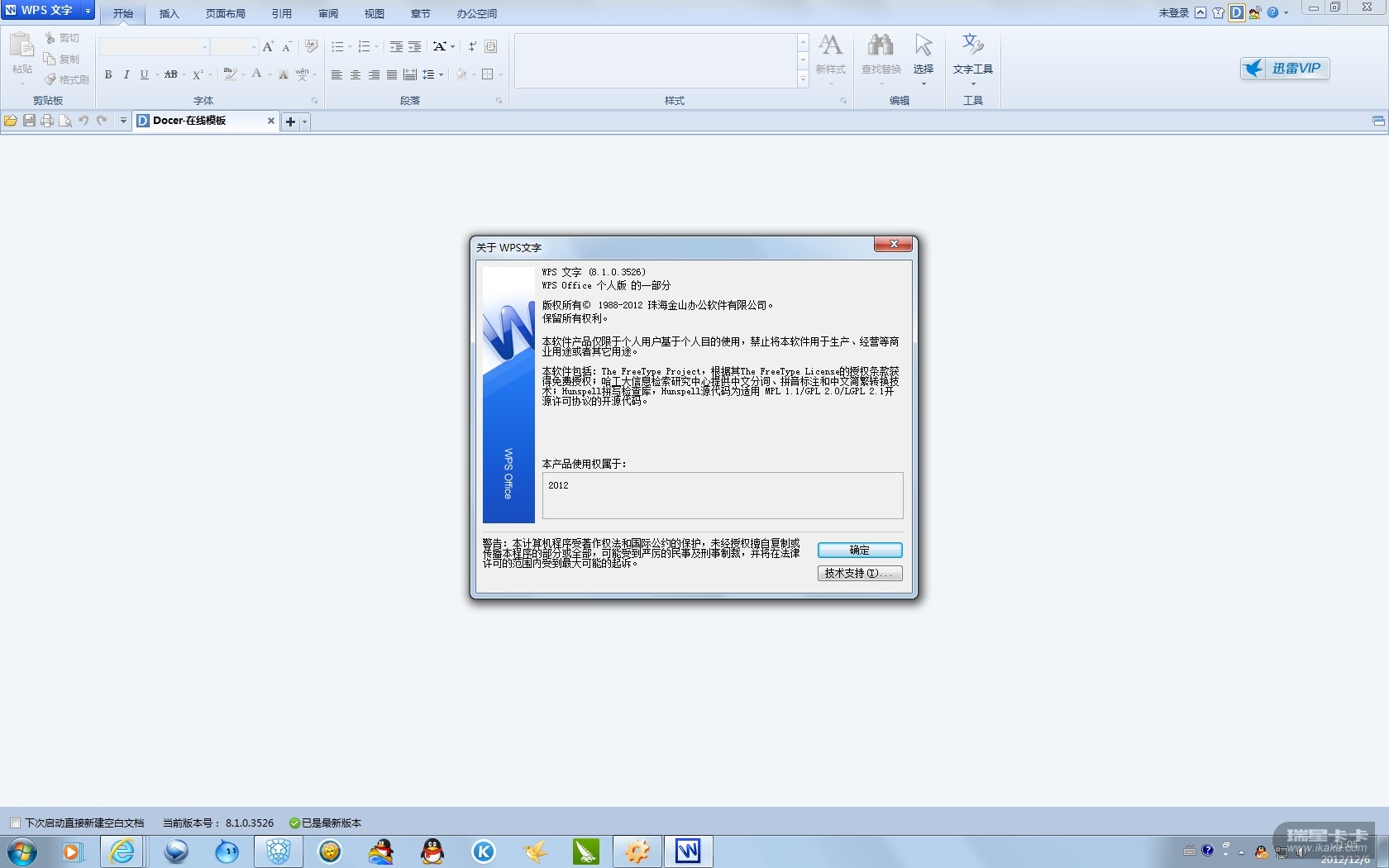Click the grow font size icon
The height and width of the screenshot is (868, 1389).
[x=268, y=47]
